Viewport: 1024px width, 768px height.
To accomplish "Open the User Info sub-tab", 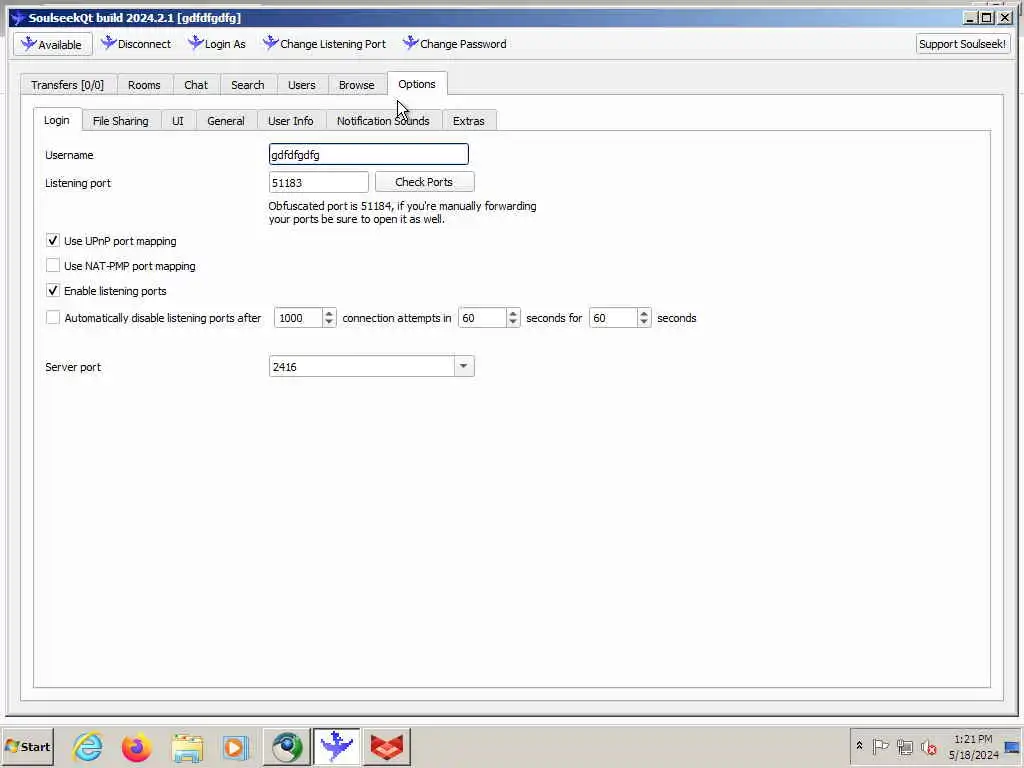I will point(291,121).
